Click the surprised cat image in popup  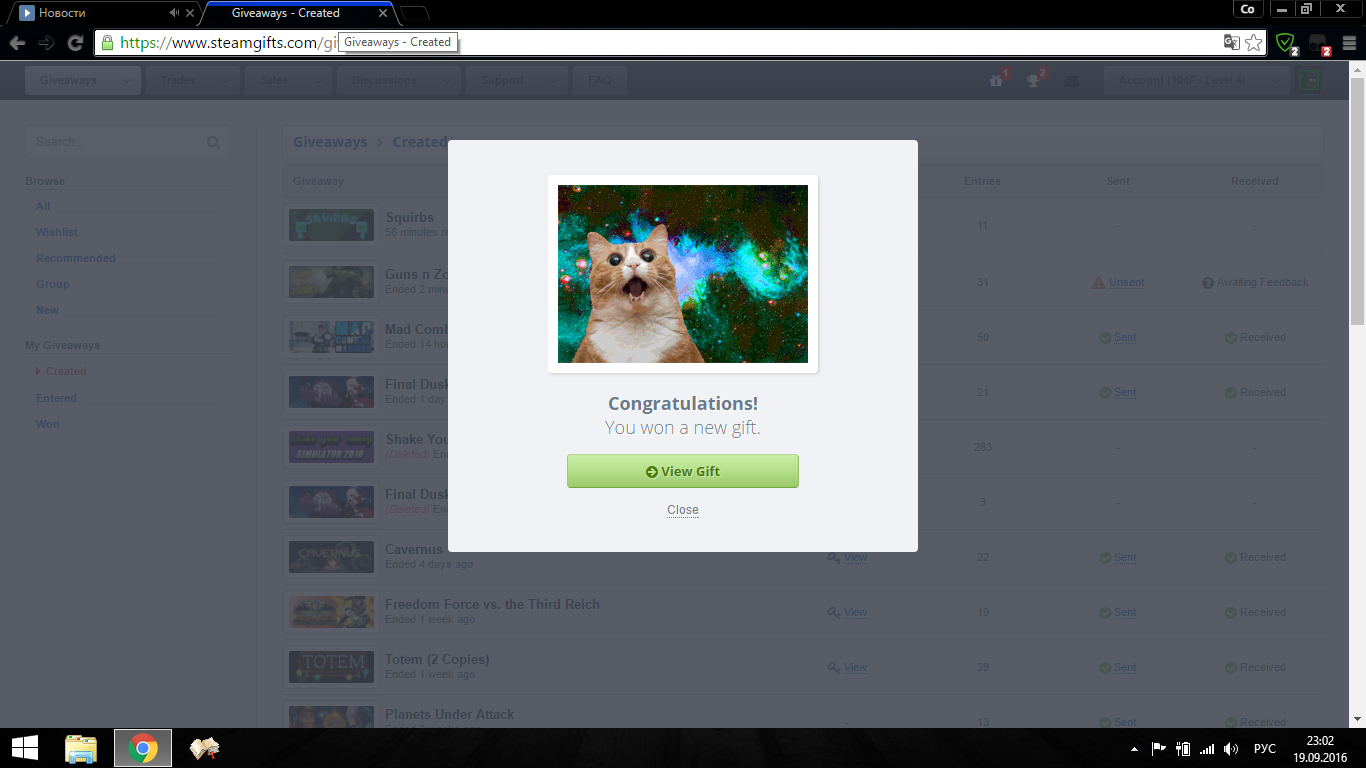[x=683, y=274]
